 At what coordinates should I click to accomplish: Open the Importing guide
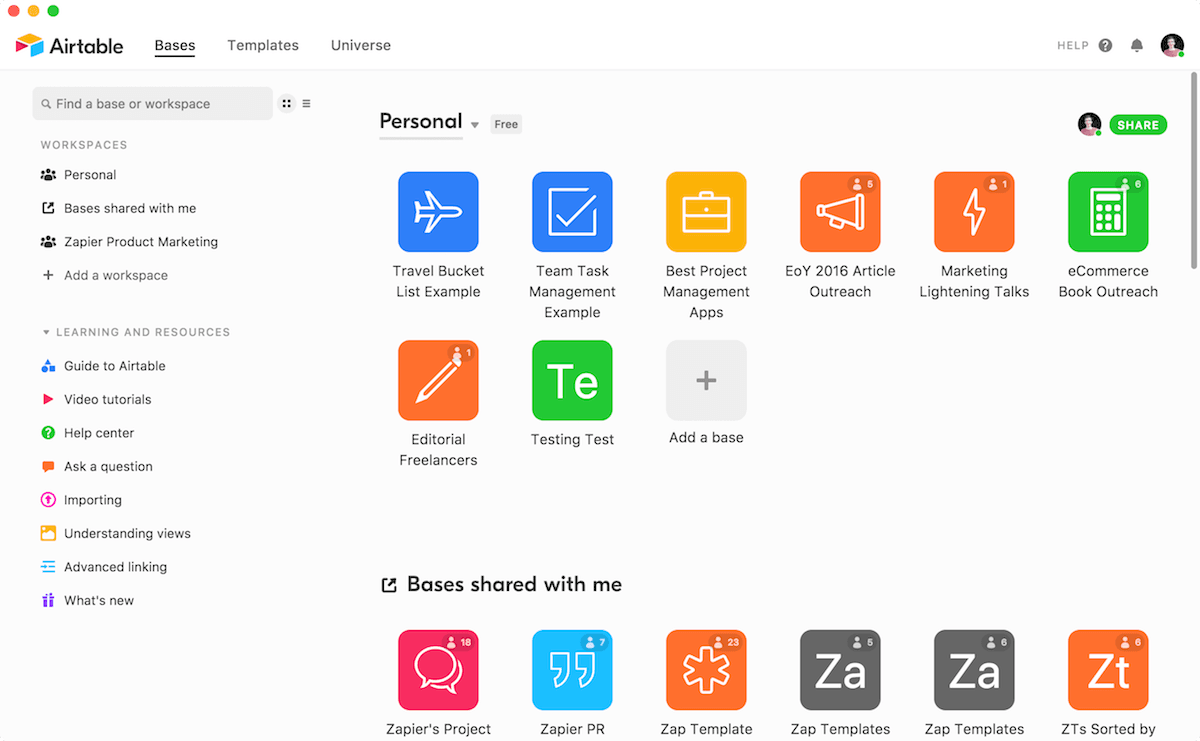tap(81, 500)
